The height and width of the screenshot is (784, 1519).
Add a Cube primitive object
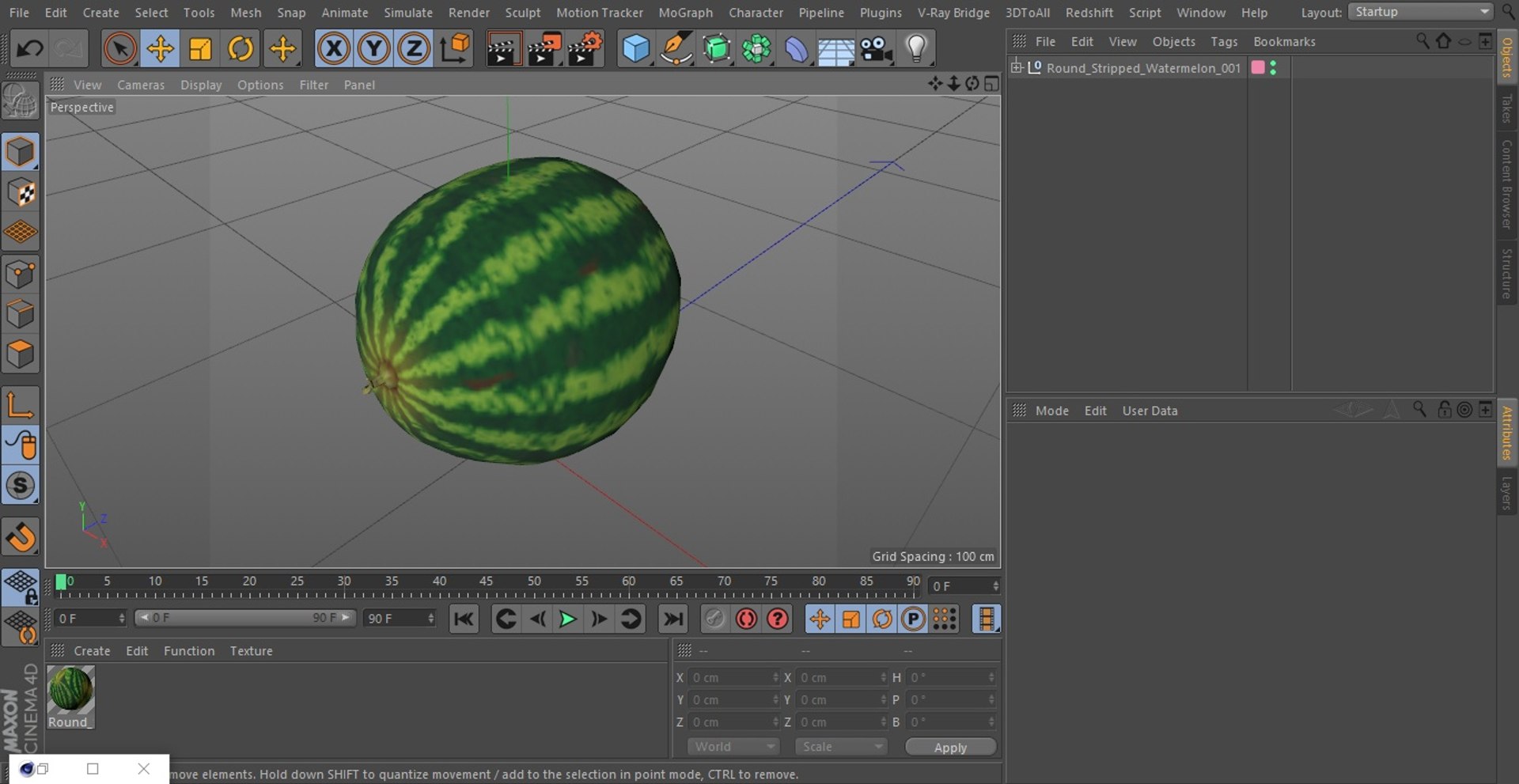click(x=636, y=49)
